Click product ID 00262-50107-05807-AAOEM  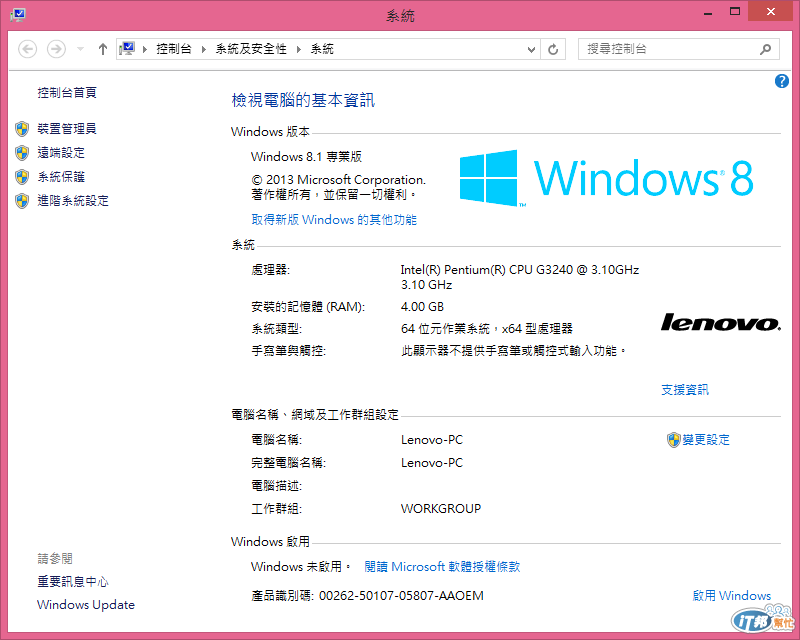[x=401, y=596]
